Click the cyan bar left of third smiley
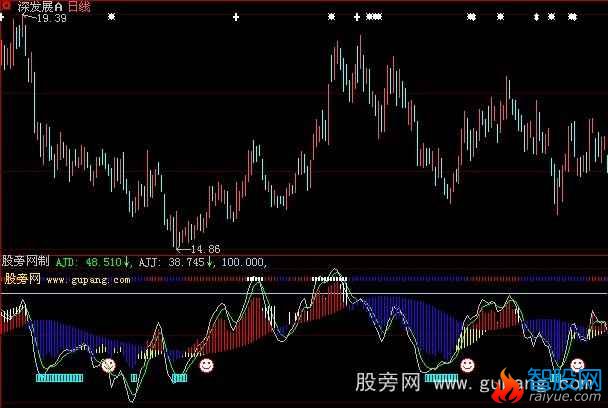Image resolution: width=608 pixels, height=408 pixels. click(441, 378)
